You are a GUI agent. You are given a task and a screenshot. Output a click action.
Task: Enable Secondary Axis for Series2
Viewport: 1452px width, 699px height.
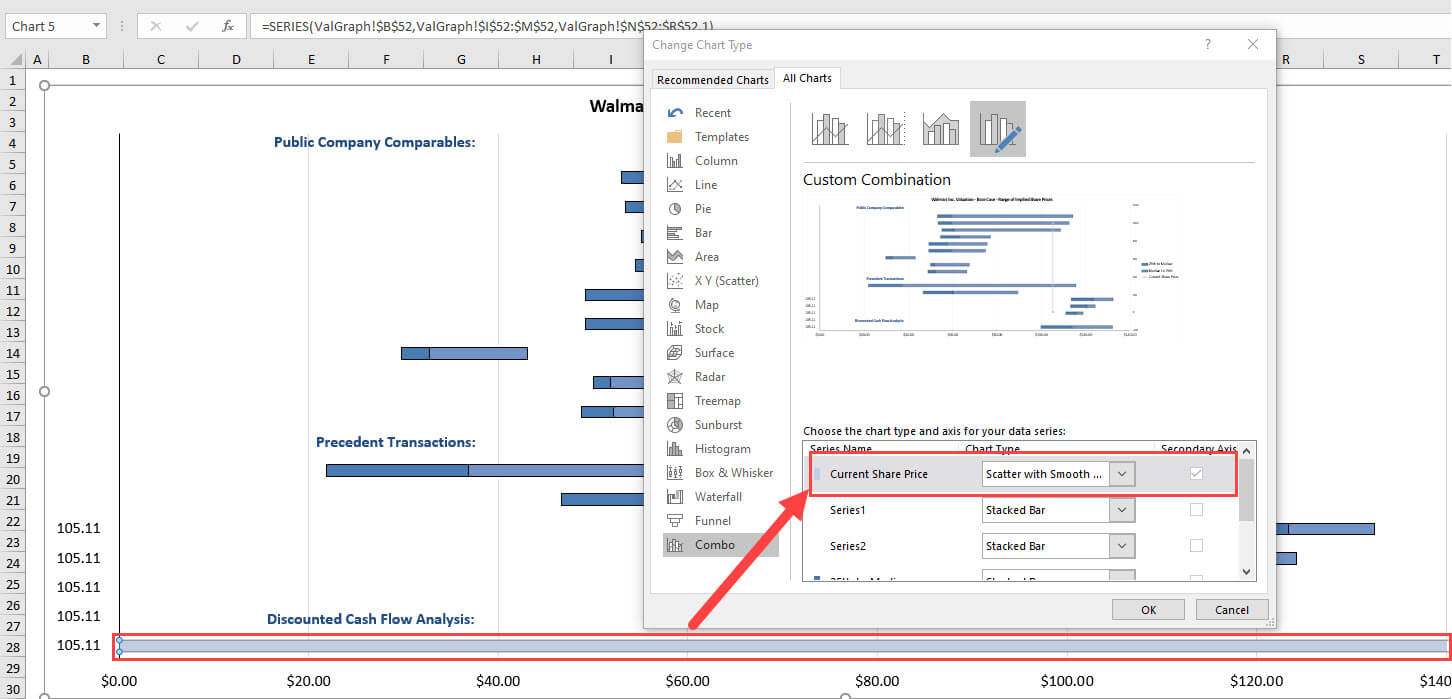pos(1196,545)
